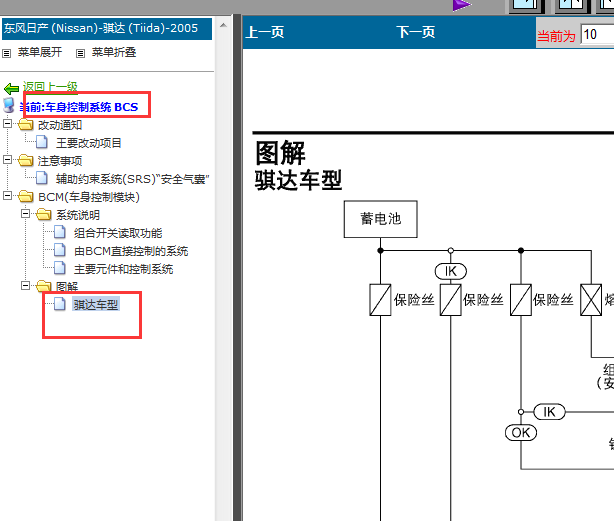Open 主要元件和控制系统 tree entry
Viewport: 614px width, 521px height.
(x=124, y=269)
